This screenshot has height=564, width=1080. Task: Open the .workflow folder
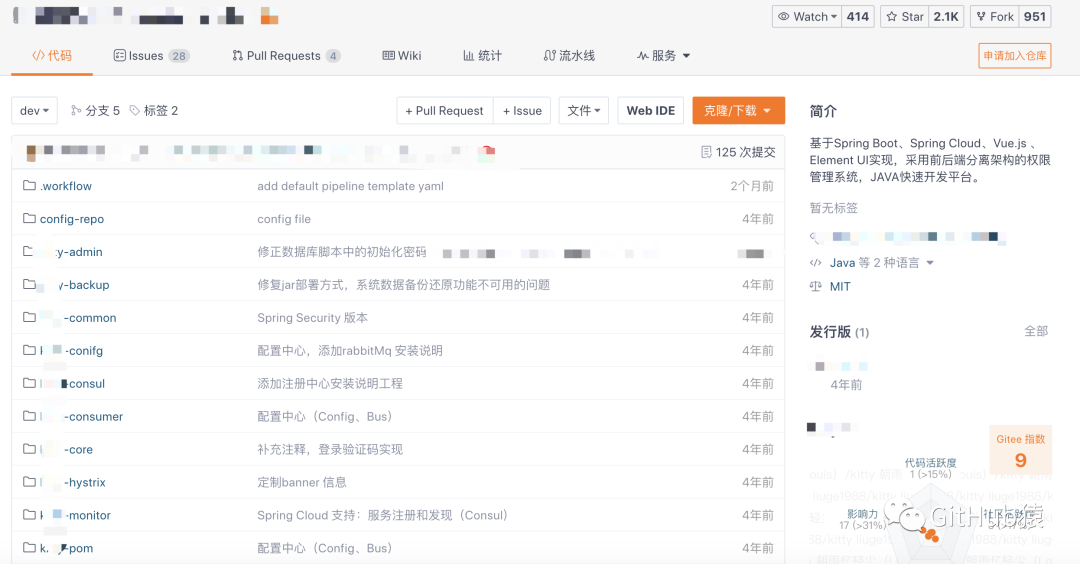pos(66,186)
